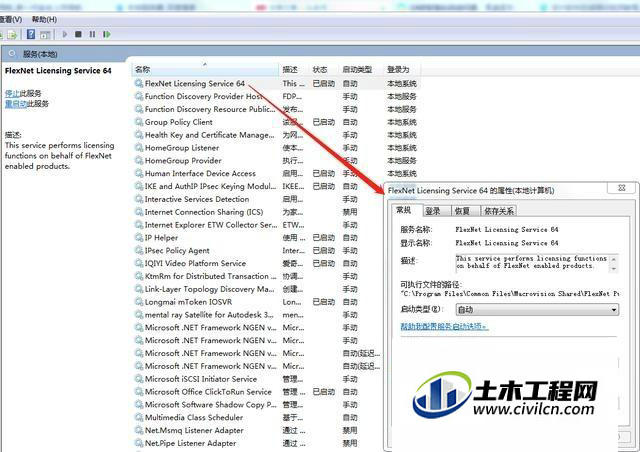This screenshot has height=452, width=640.
Task: Select Microsoft Office ClickToRun Service row
Action: point(259,392)
